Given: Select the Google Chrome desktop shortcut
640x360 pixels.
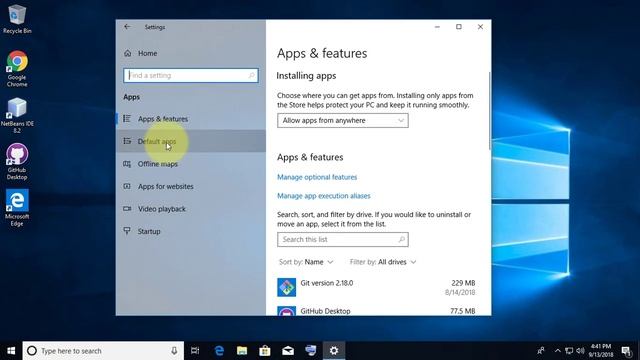Looking at the screenshot, I should pyautogui.click(x=17, y=69).
